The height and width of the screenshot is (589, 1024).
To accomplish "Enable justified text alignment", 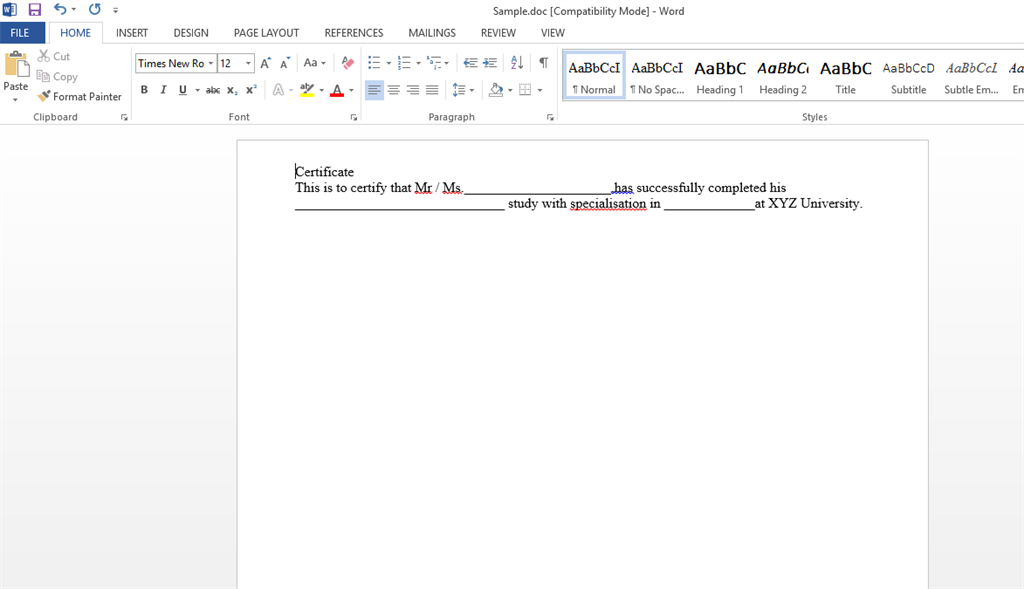I will [x=432, y=89].
